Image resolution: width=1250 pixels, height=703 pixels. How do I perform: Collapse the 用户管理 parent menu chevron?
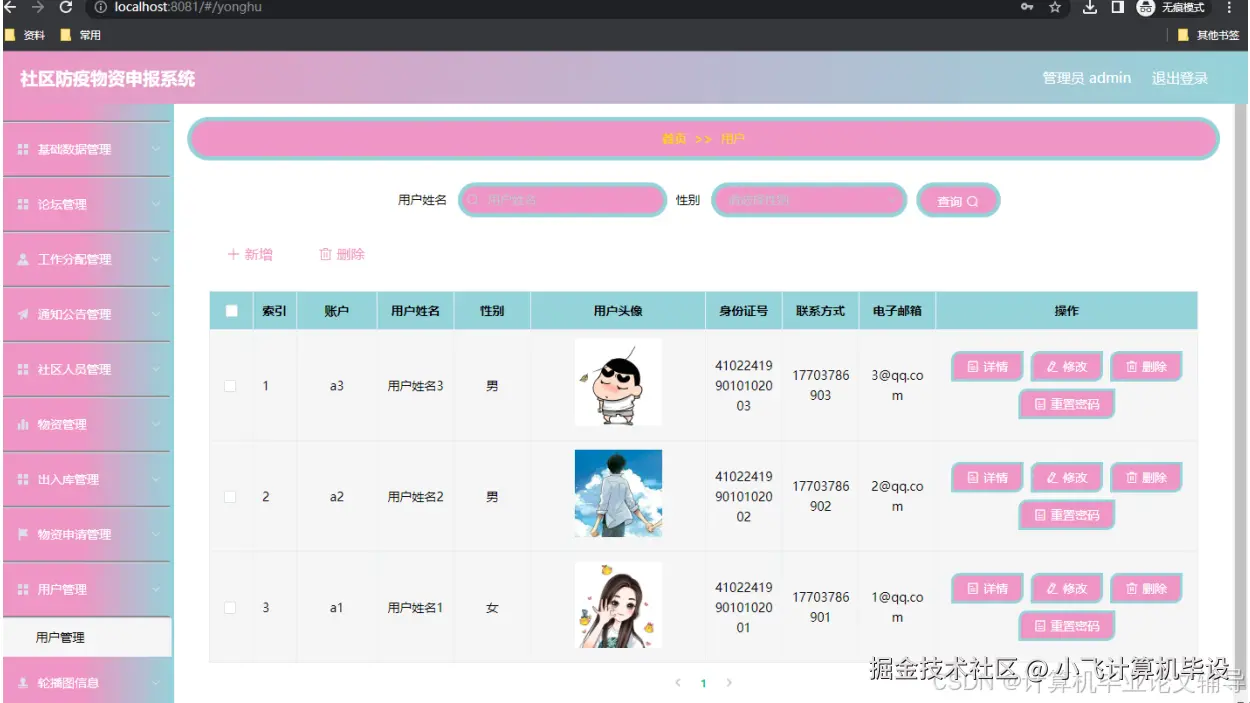pyautogui.click(x=156, y=589)
